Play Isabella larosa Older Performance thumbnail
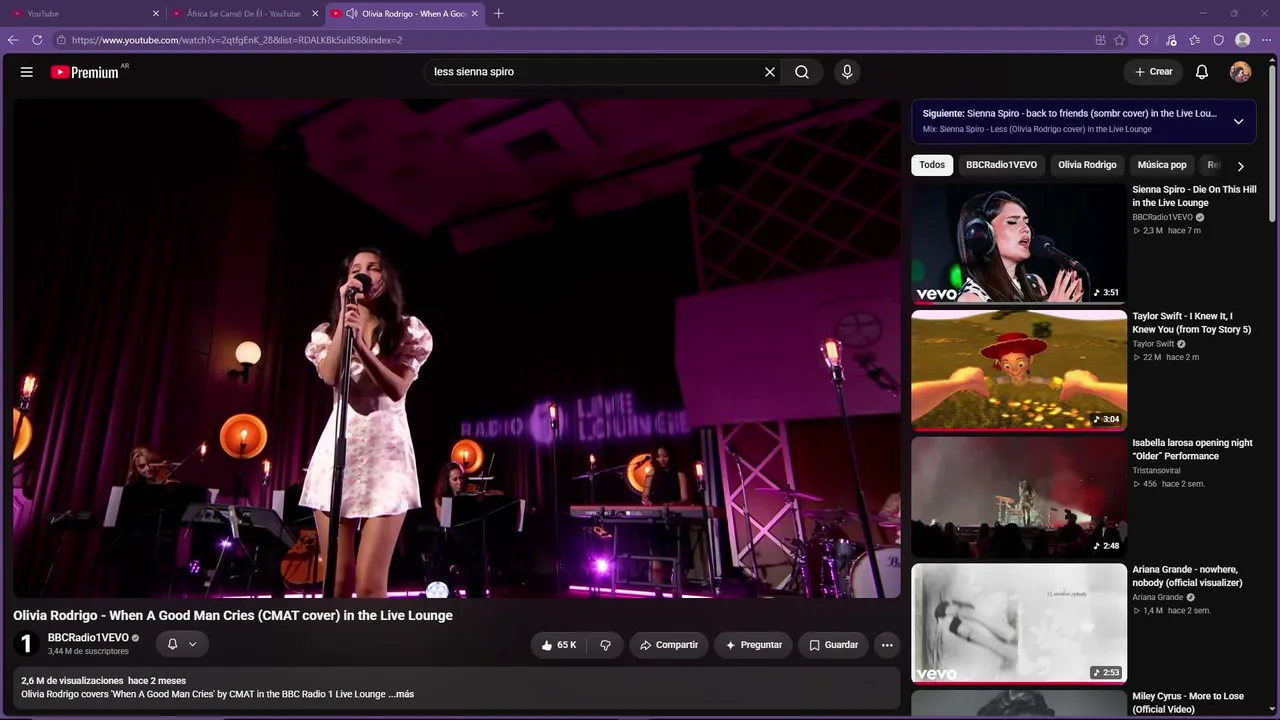1280x720 pixels. tap(1019, 497)
